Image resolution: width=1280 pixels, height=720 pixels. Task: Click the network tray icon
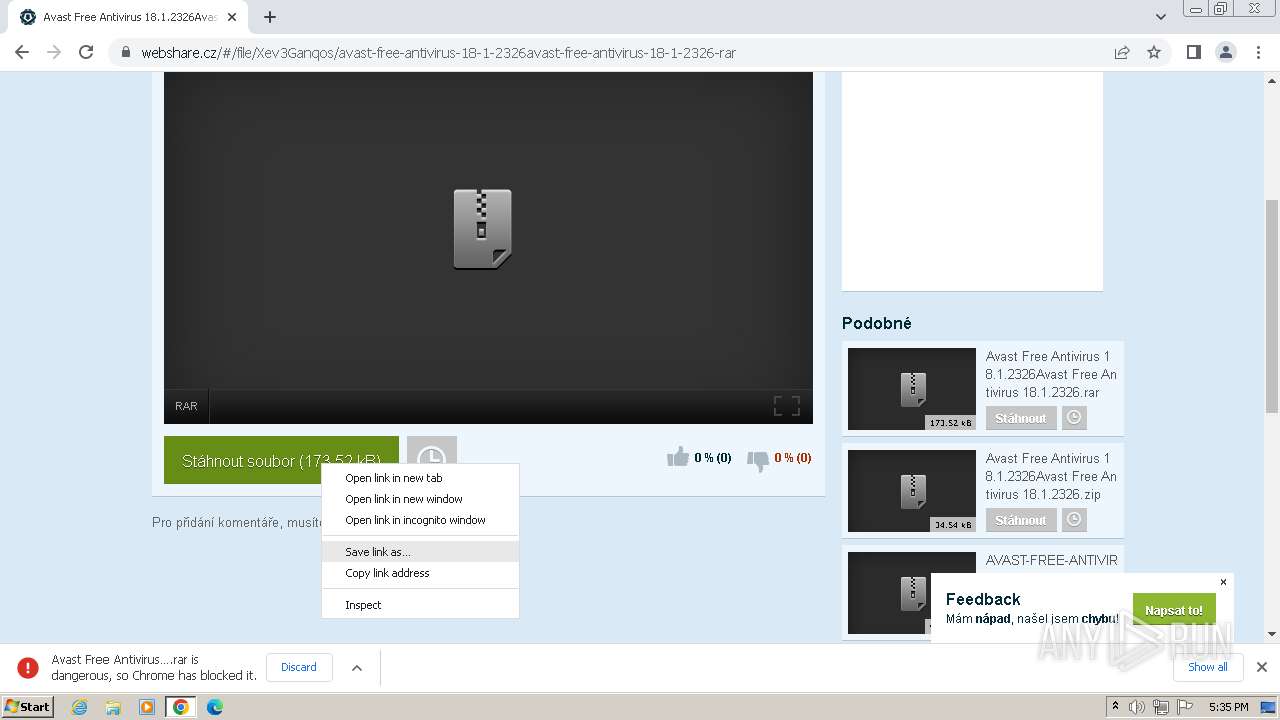[1160, 707]
